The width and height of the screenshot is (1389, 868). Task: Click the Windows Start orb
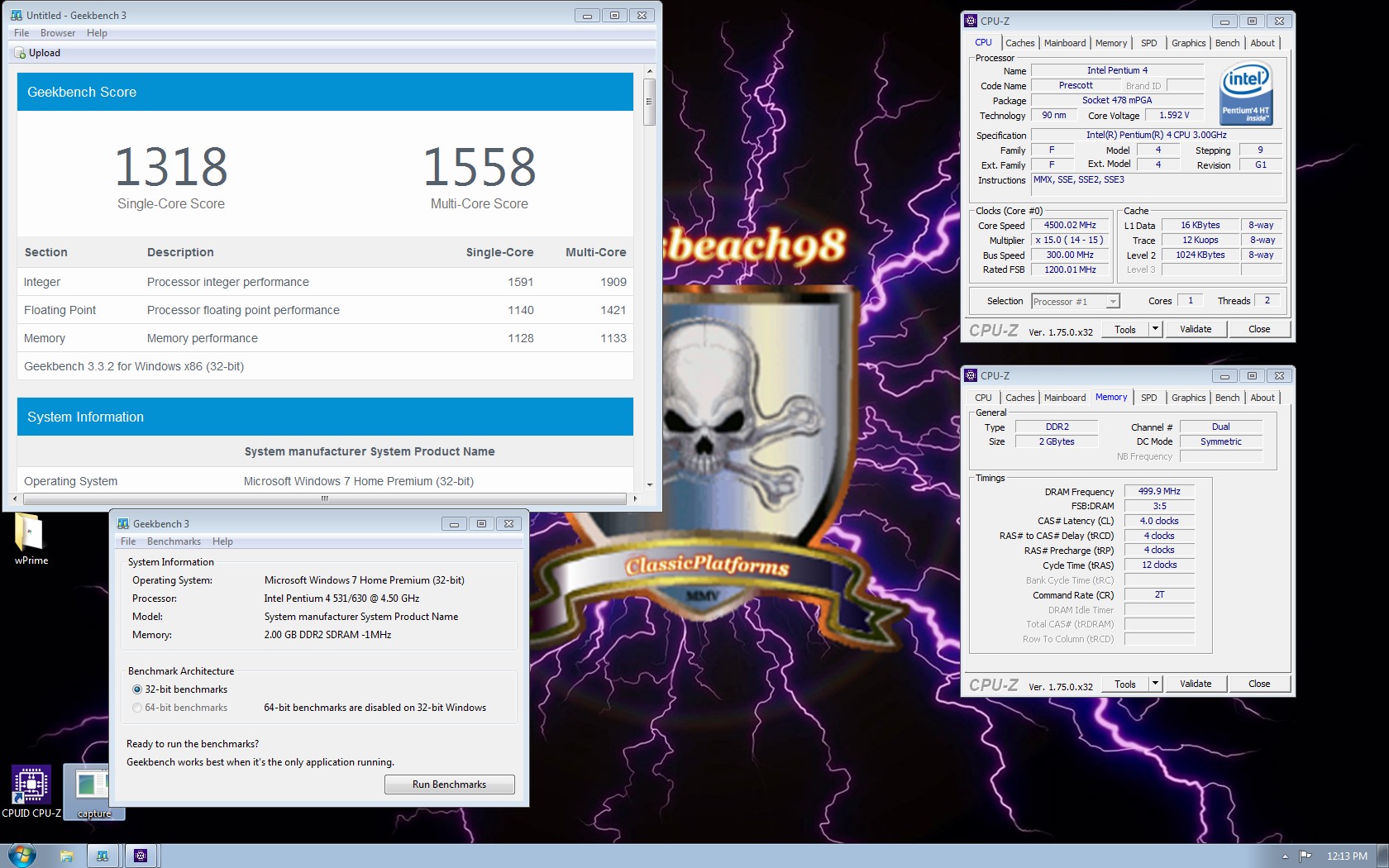[x=22, y=855]
